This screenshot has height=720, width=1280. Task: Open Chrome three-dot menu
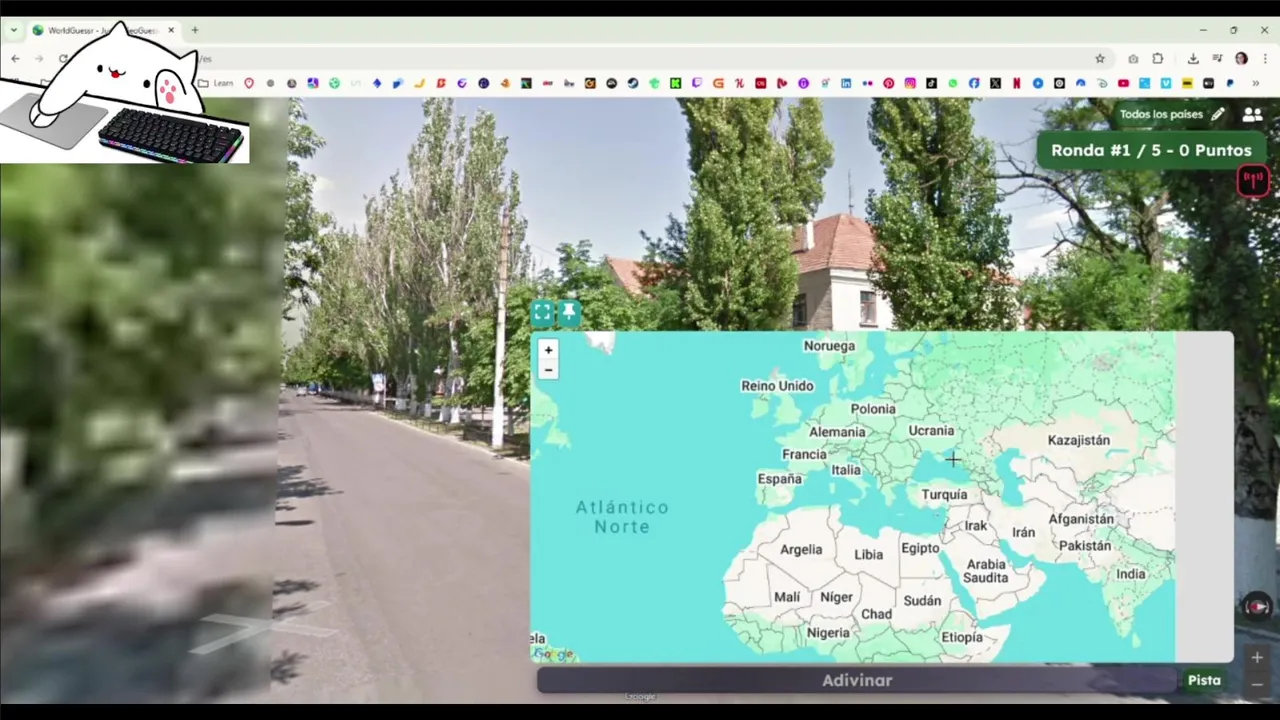pos(1265,58)
